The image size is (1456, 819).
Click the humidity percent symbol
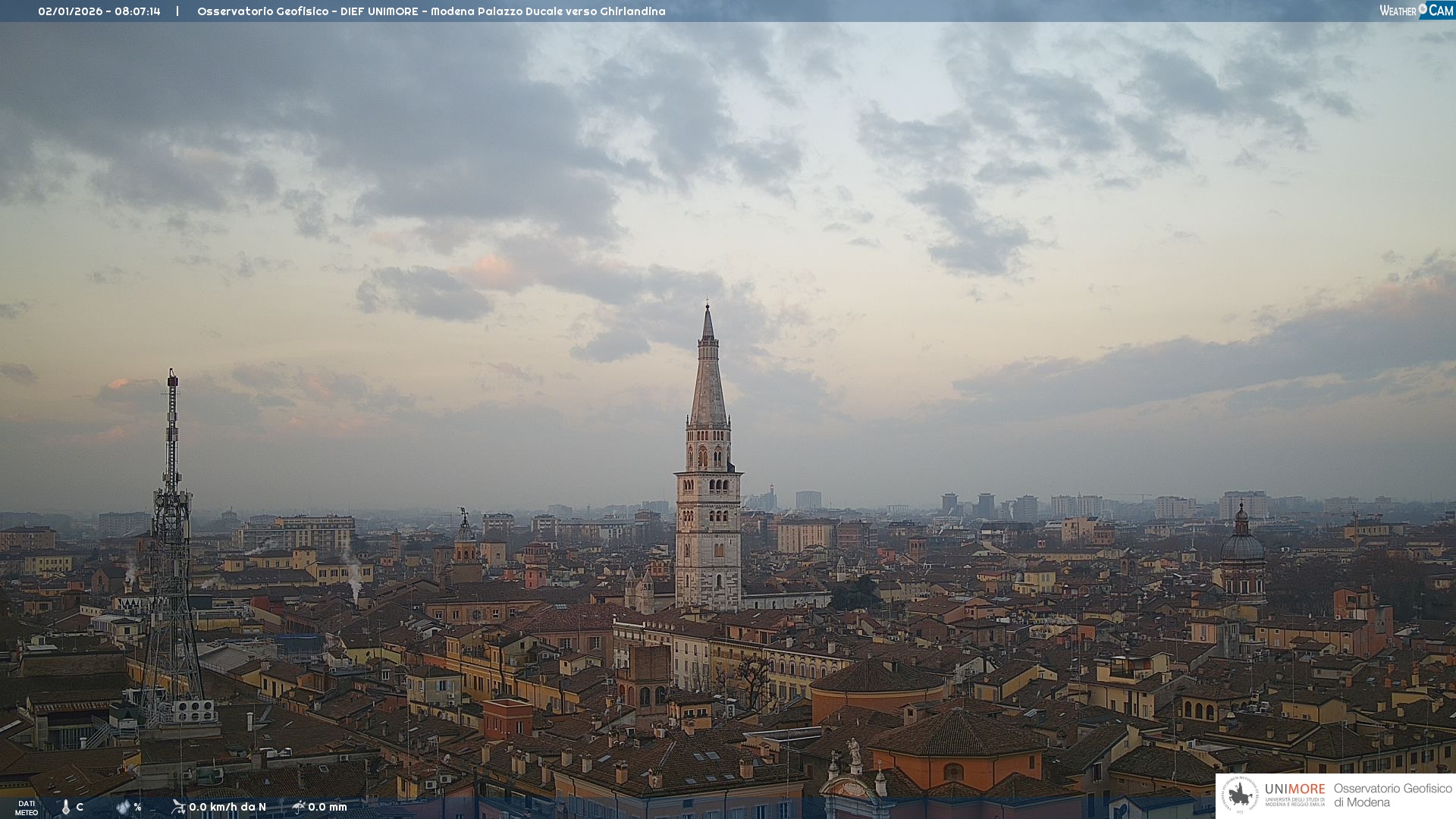click(x=137, y=808)
